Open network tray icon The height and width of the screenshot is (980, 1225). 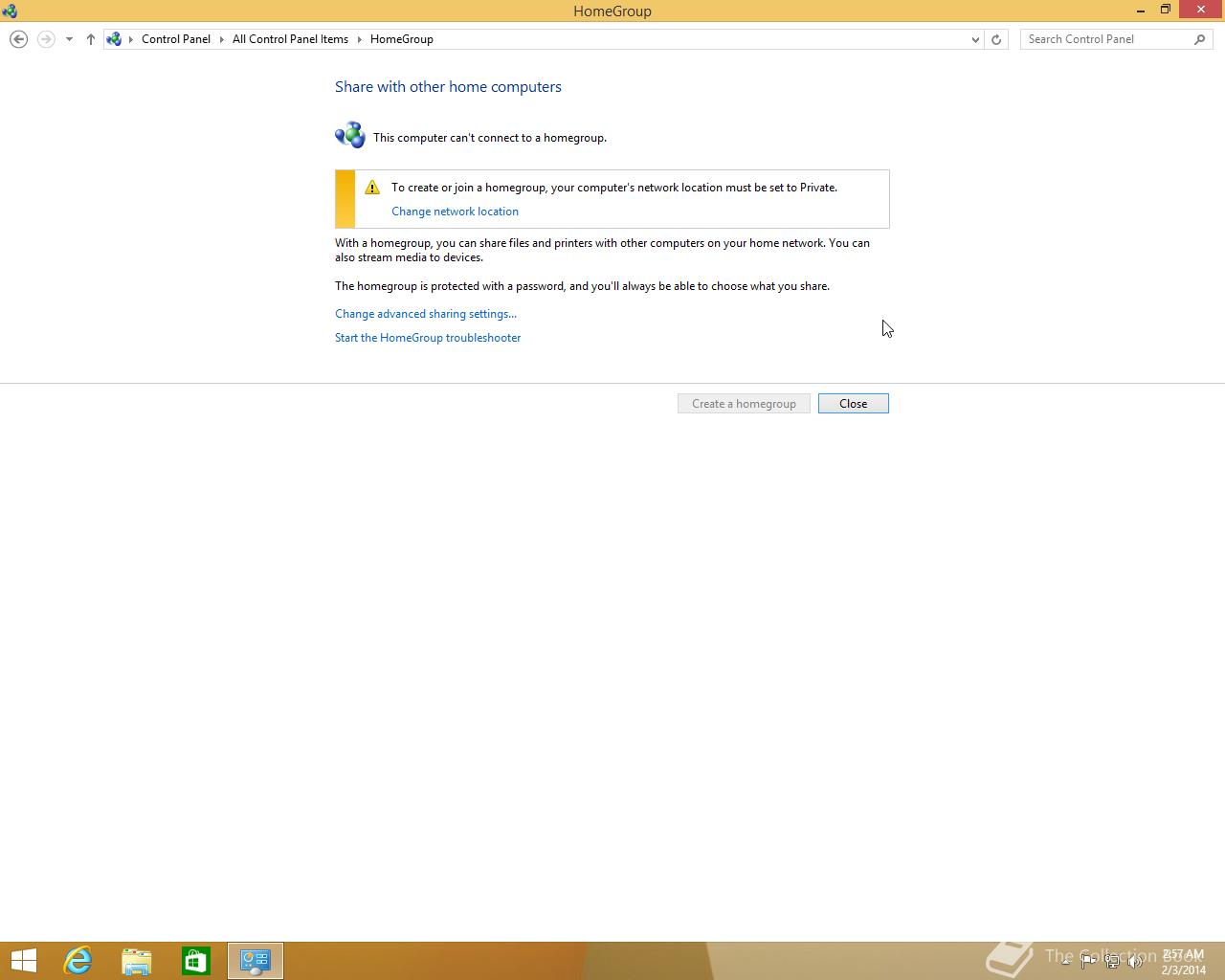click(x=1112, y=961)
